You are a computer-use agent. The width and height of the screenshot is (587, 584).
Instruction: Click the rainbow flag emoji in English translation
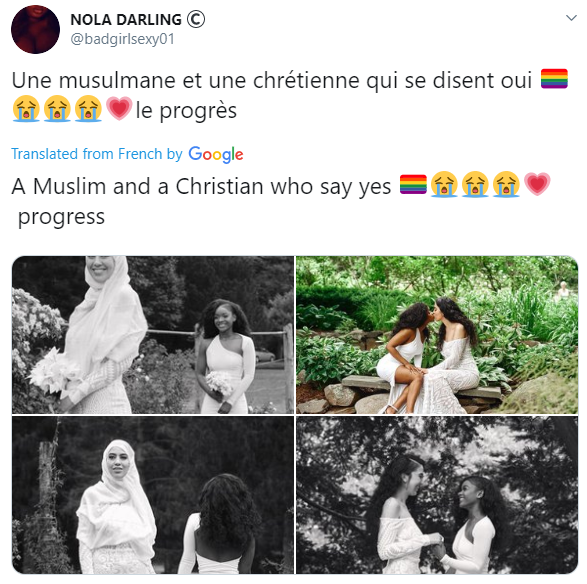[413, 185]
